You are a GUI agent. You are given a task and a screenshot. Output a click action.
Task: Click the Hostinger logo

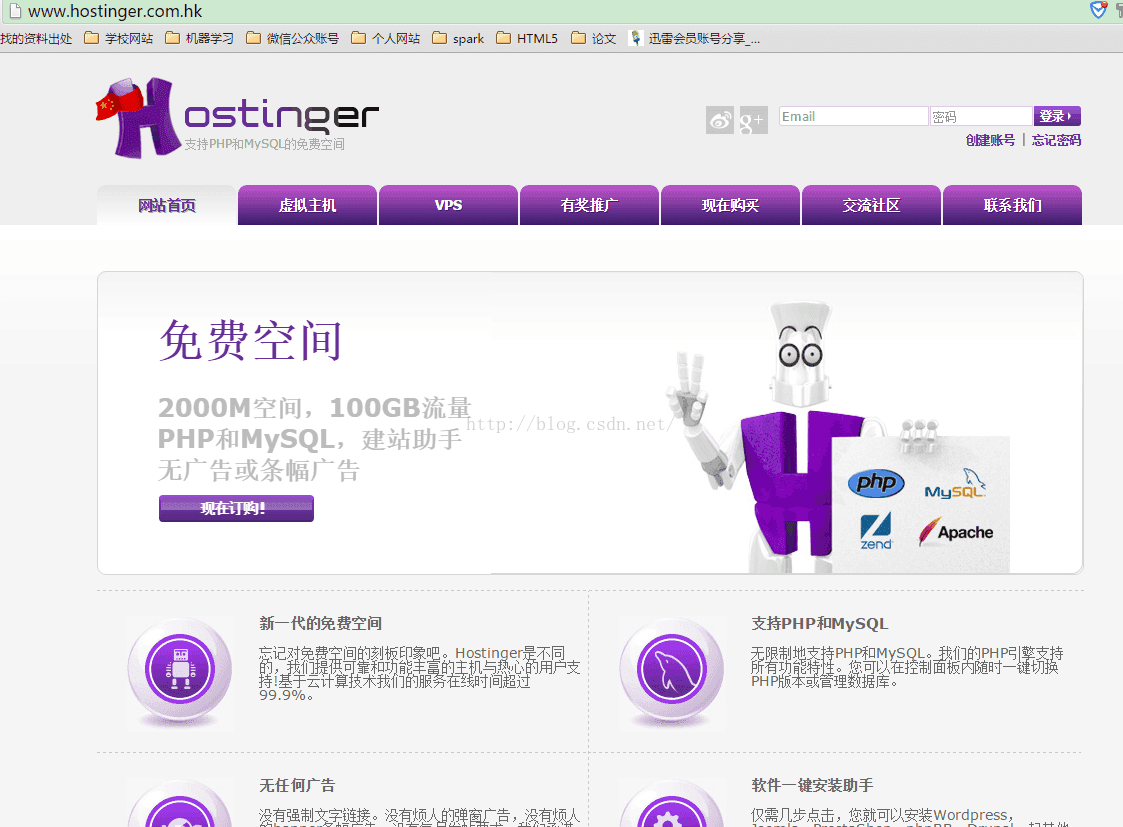(237, 118)
